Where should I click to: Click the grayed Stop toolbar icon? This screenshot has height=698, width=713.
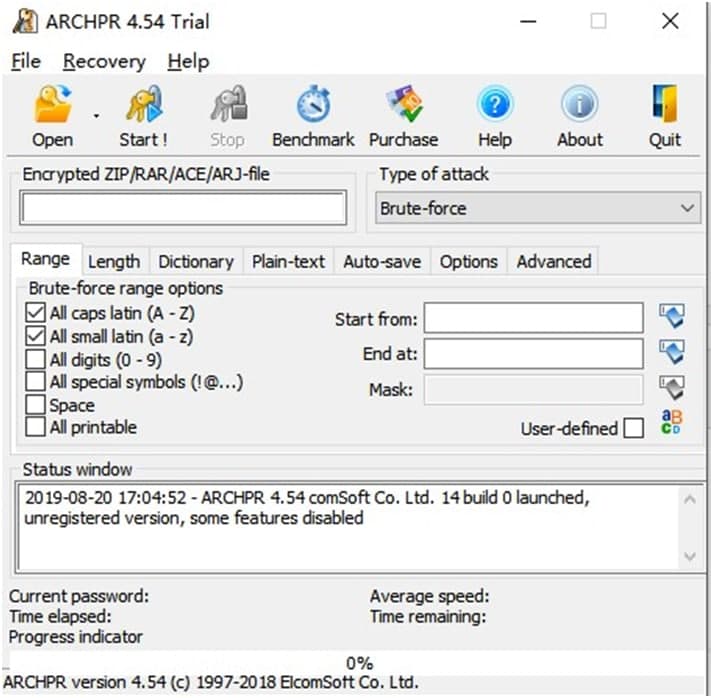pos(229,105)
